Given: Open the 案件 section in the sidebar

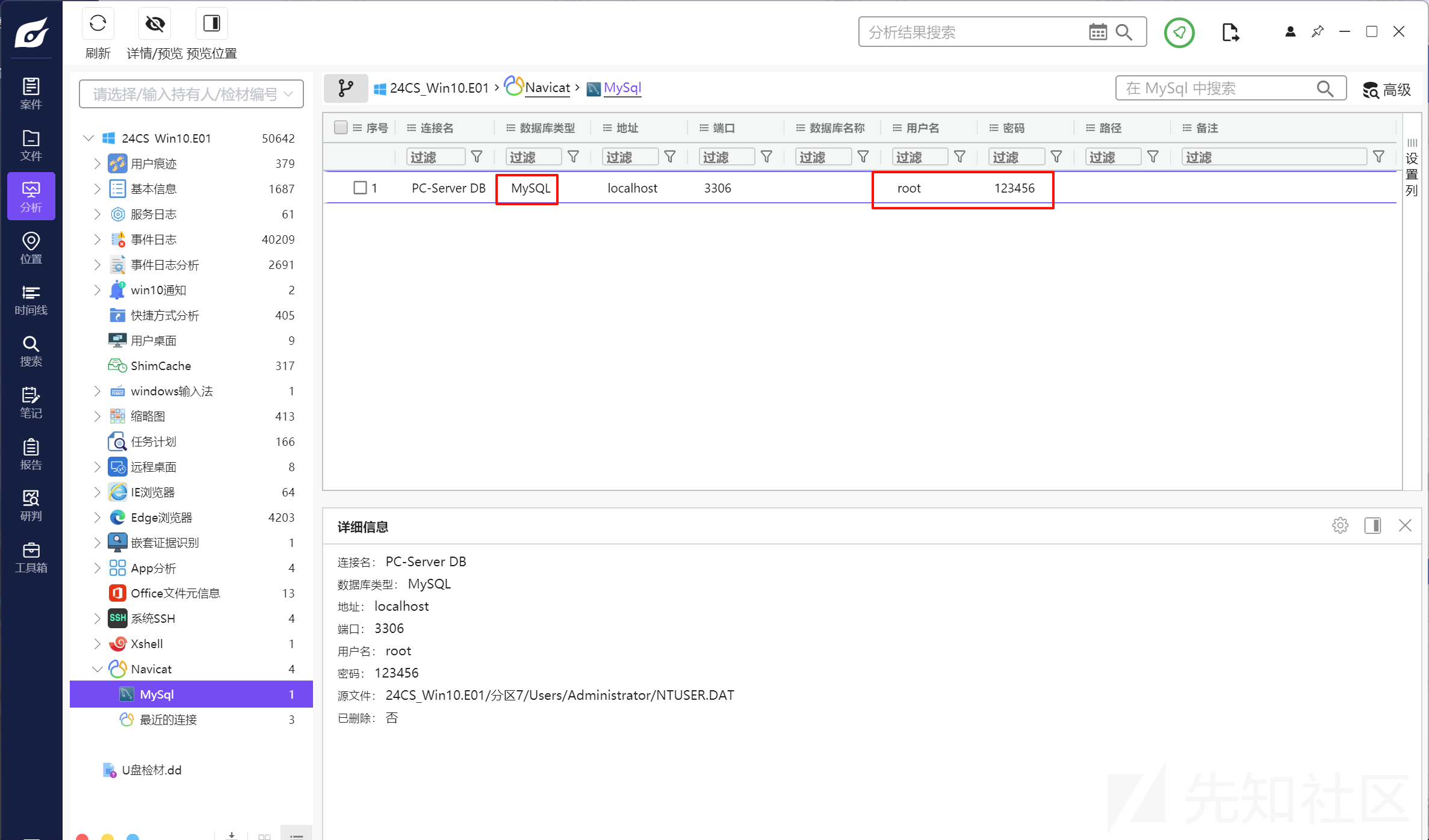Looking at the screenshot, I should click(31, 93).
